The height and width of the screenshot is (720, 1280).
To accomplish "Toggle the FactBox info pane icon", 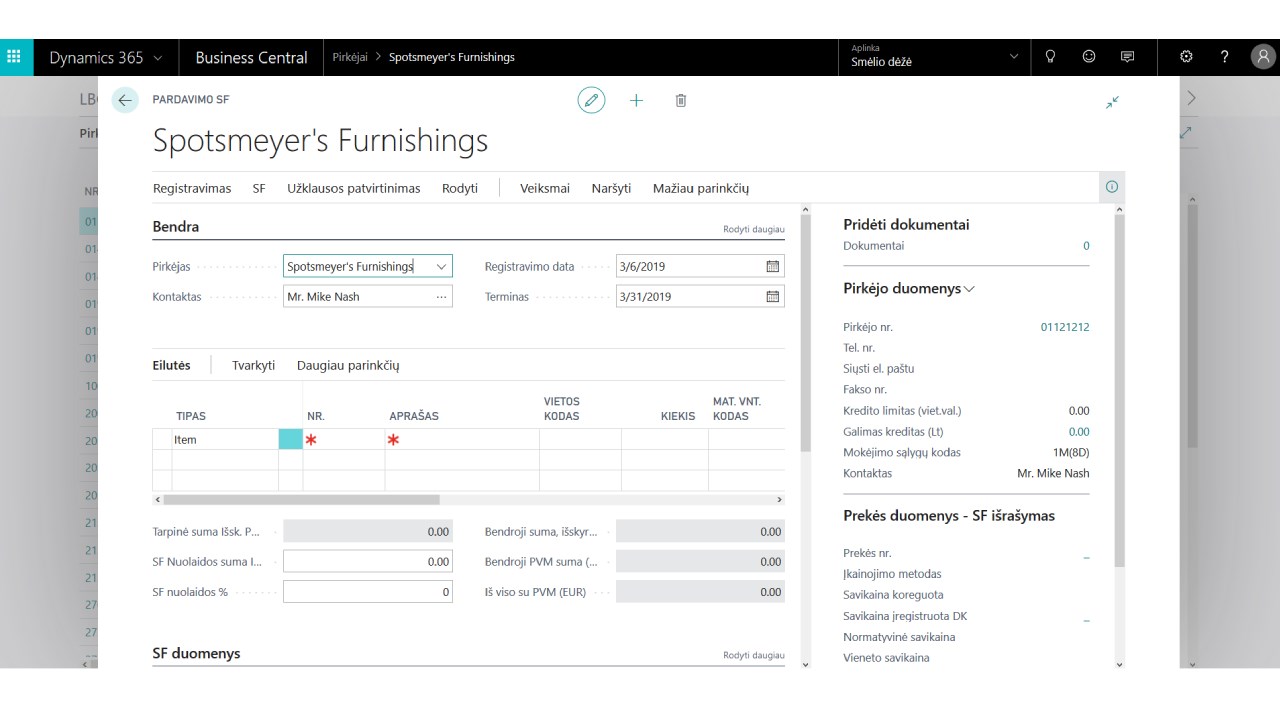I will [x=1111, y=187].
